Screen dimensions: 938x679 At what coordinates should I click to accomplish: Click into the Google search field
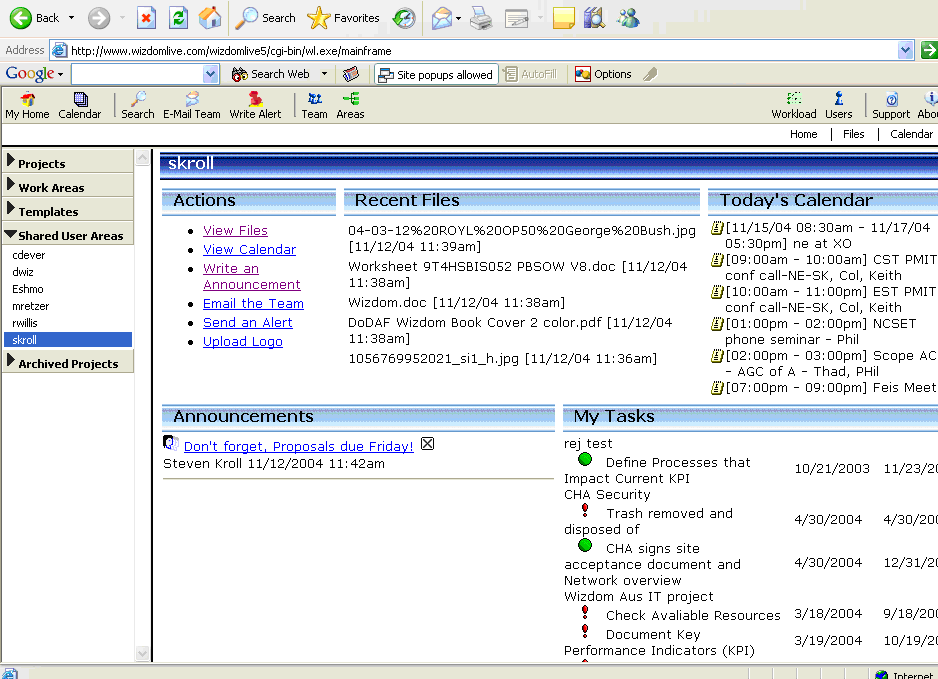point(136,74)
